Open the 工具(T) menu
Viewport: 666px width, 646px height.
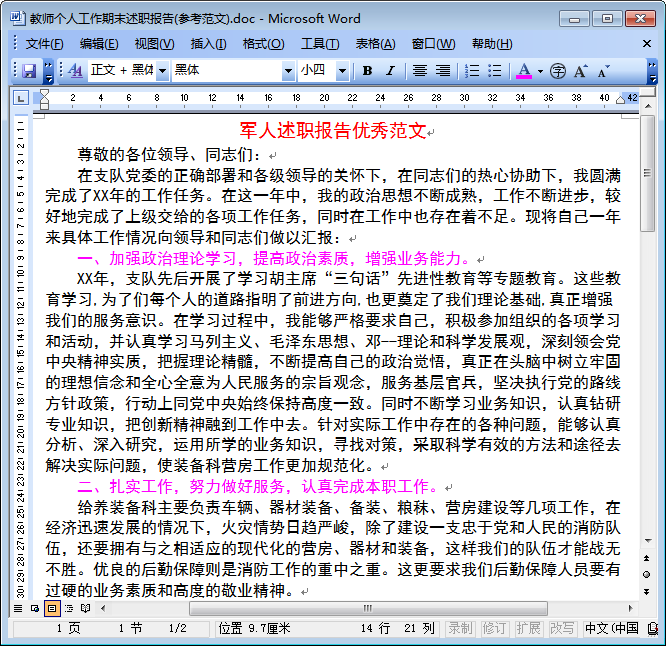(x=320, y=44)
